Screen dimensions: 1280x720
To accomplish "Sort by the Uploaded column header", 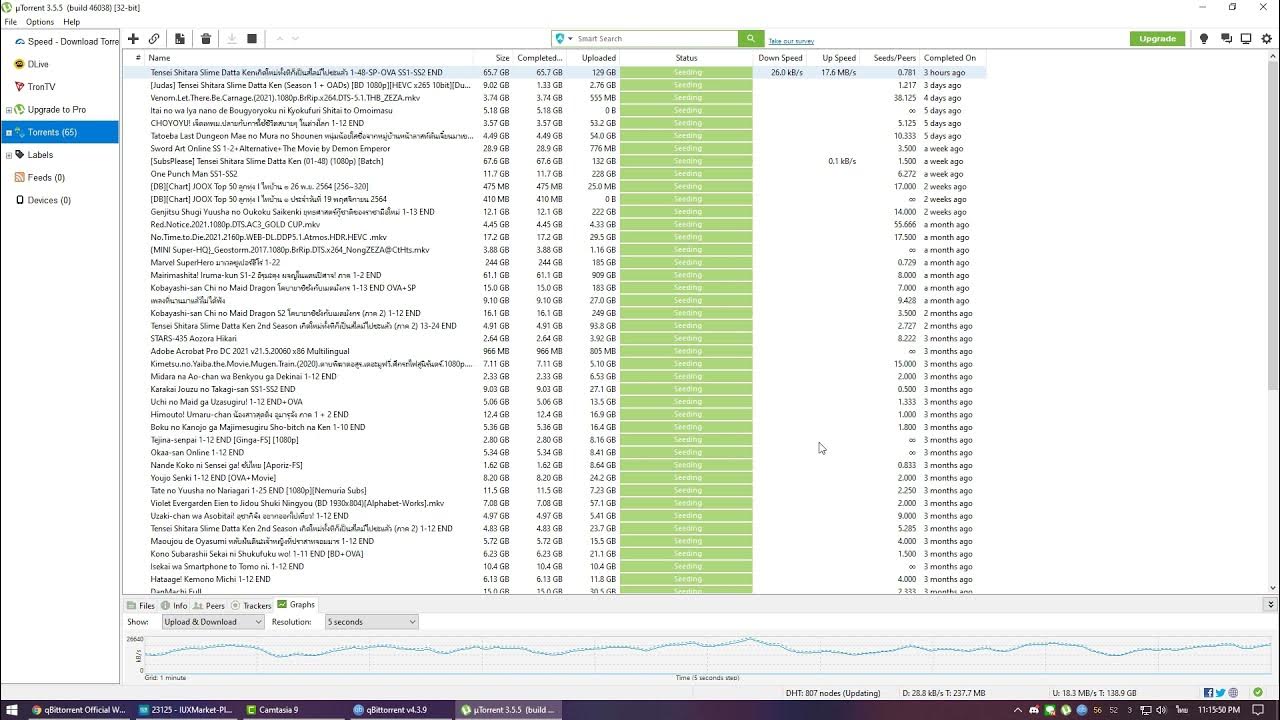I will tap(593, 58).
